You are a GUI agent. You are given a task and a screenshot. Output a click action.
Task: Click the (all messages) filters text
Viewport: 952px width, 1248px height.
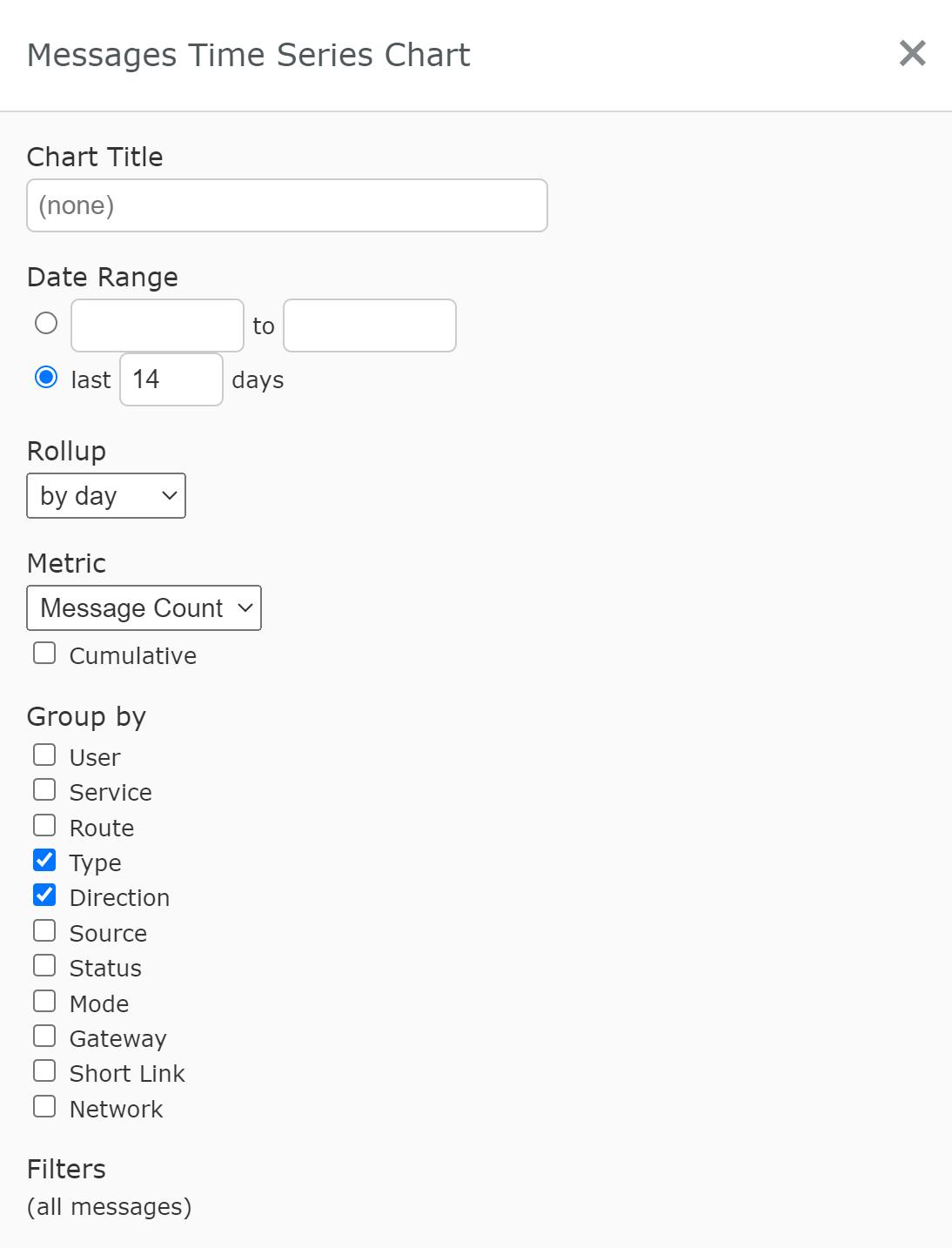(x=110, y=1207)
